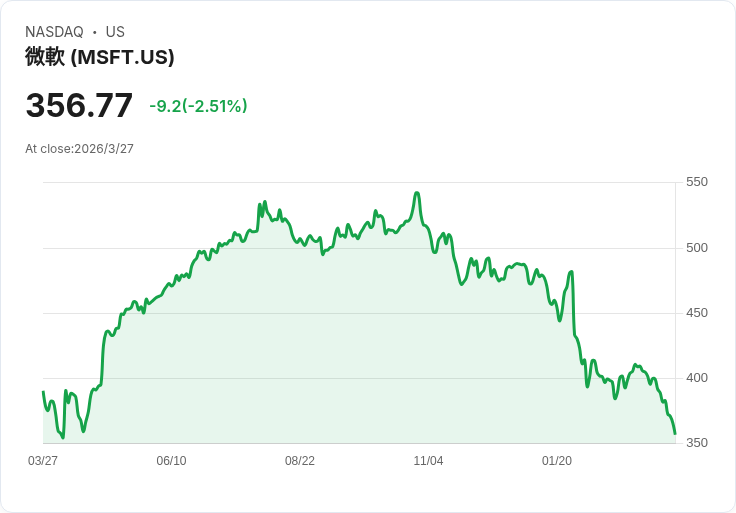Click the 550 y-axis price label
The width and height of the screenshot is (736, 513).
[x=696, y=182]
